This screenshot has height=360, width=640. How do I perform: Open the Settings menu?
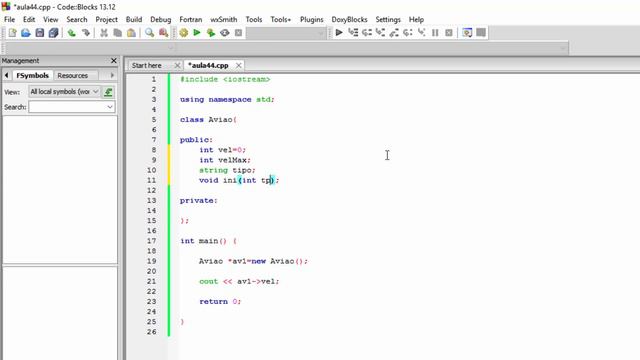click(388, 19)
